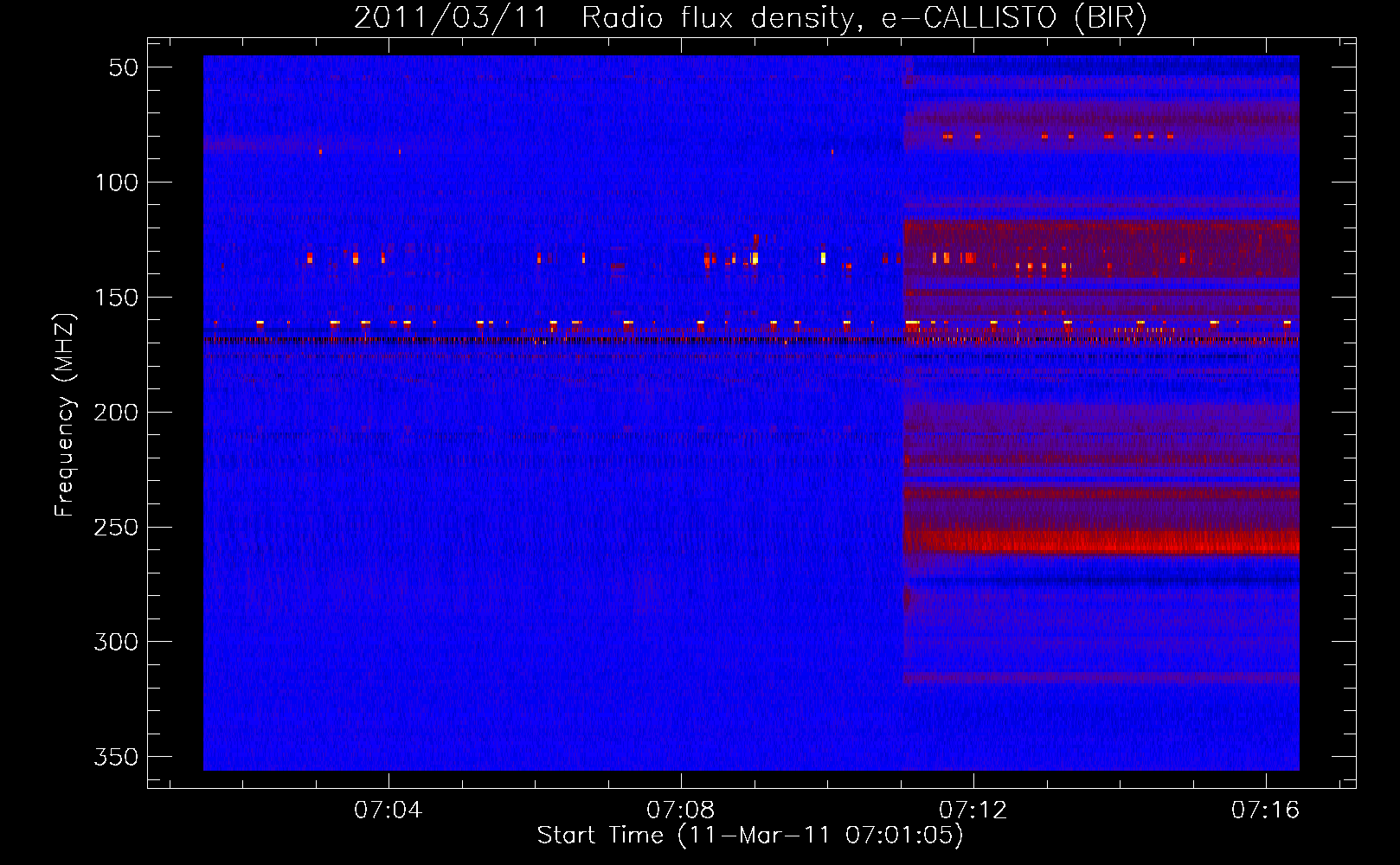Viewport: 1400px width, 865px height.
Task: Click the 'Frequency (MHZ)' axis label
Action: coord(65,415)
